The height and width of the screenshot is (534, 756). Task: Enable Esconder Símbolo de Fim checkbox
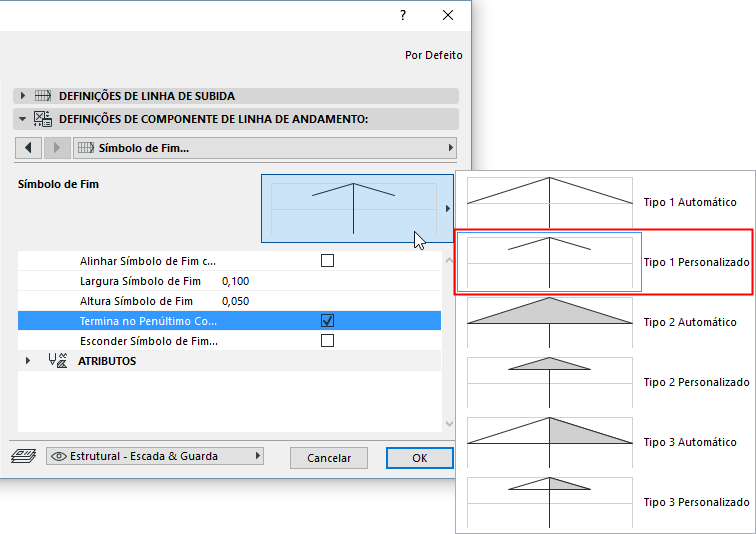[x=327, y=341]
